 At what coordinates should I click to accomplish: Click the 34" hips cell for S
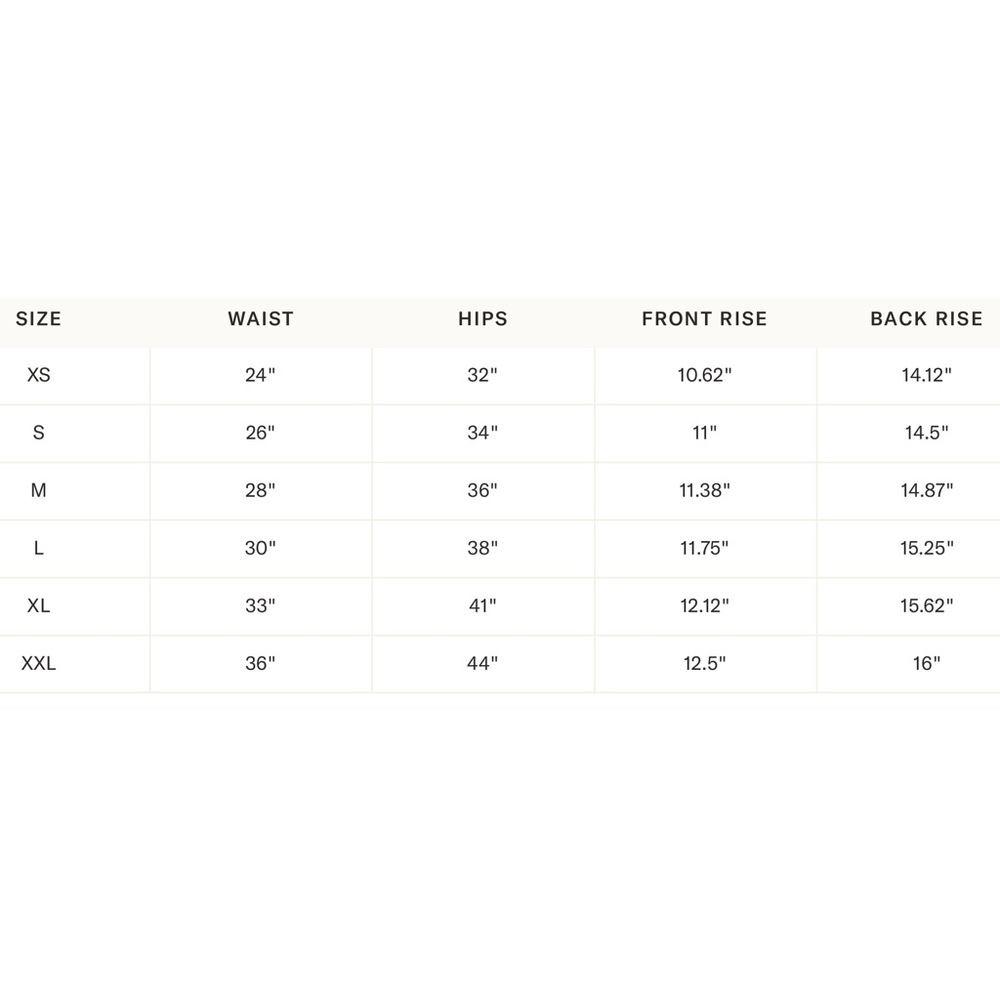pos(483,433)
